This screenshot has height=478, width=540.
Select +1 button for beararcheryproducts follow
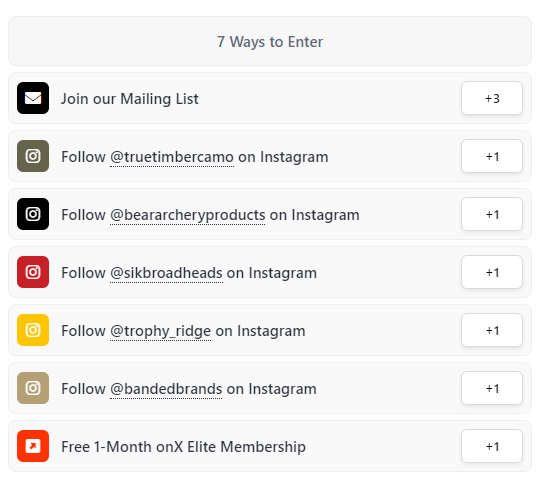click(492, 214)
